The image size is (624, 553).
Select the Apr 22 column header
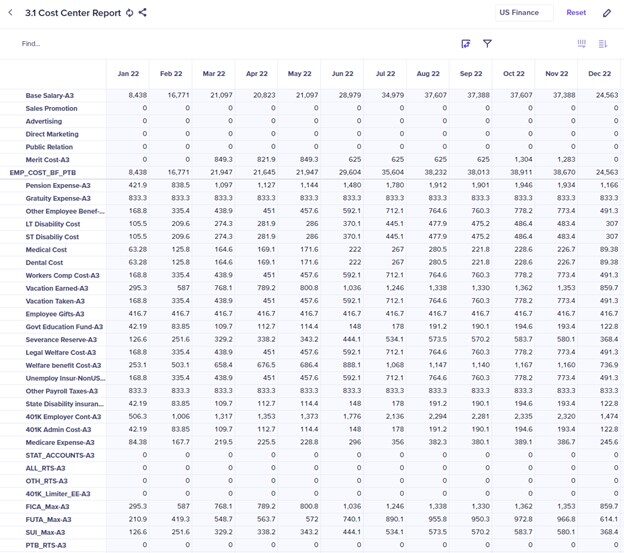[x=257, y=74]
